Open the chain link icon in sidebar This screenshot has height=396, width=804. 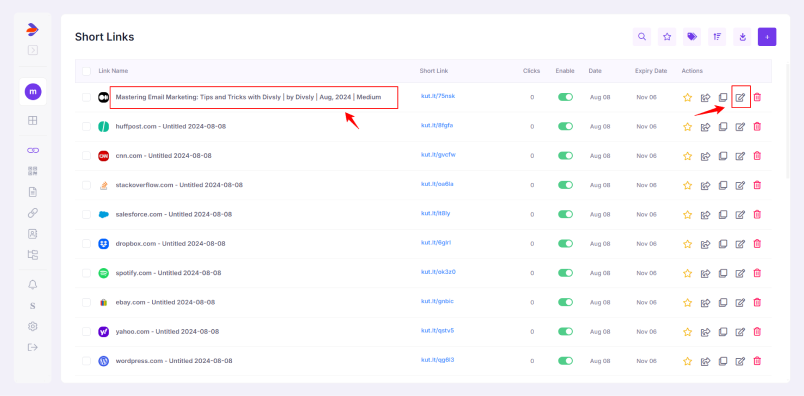[33, 213]
